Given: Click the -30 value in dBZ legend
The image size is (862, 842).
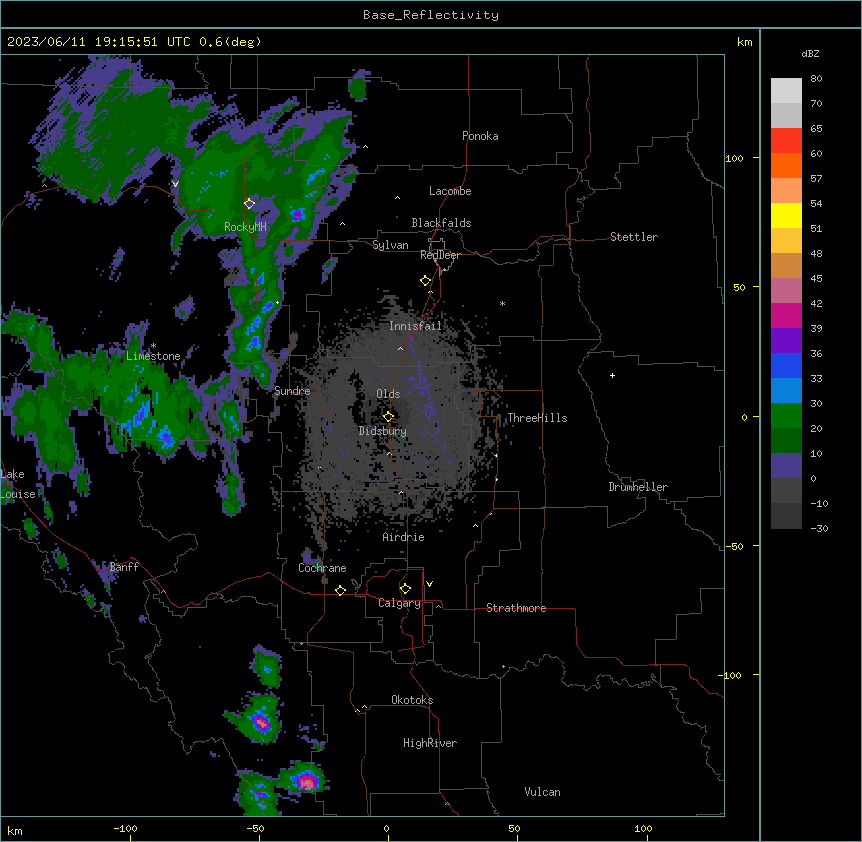Looking at the screenshot, I should tap(819, 528).
